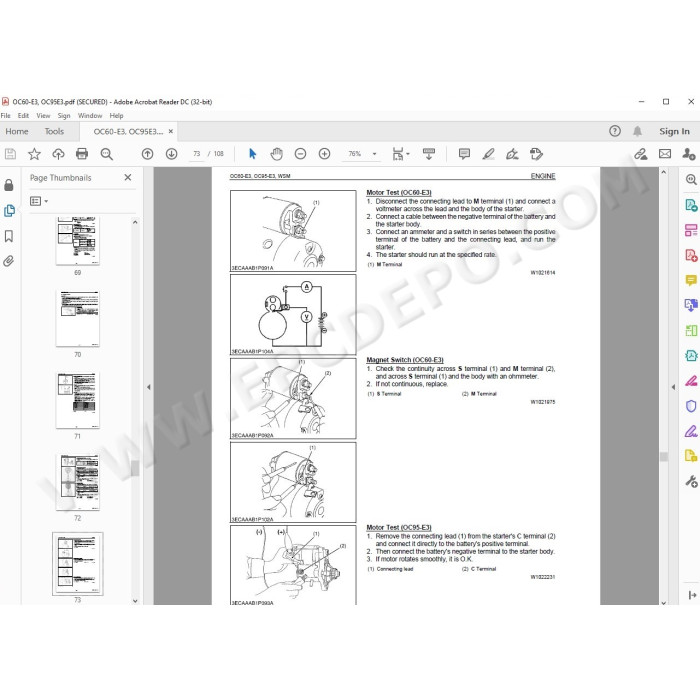The image size is (700, 700).
Task: Open the File menu
Action: pos(5,116)
